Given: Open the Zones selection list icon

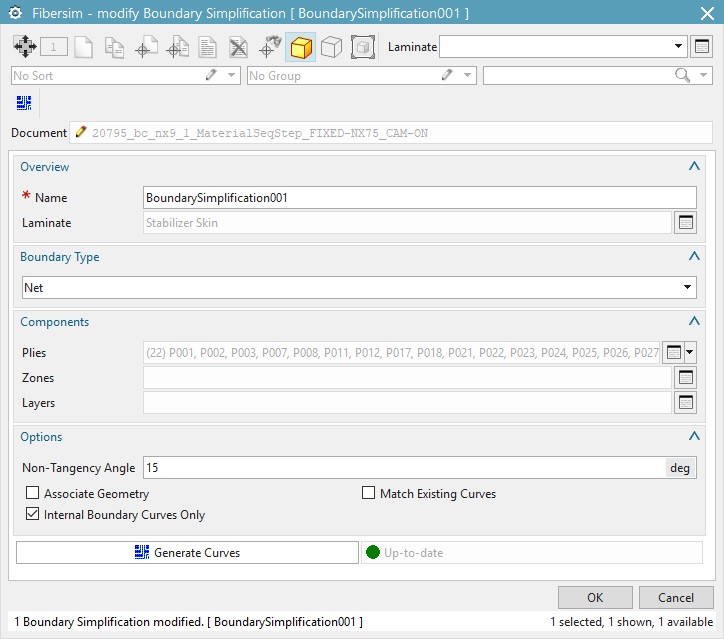Looking at the screenshot, I should coord(685,378).
